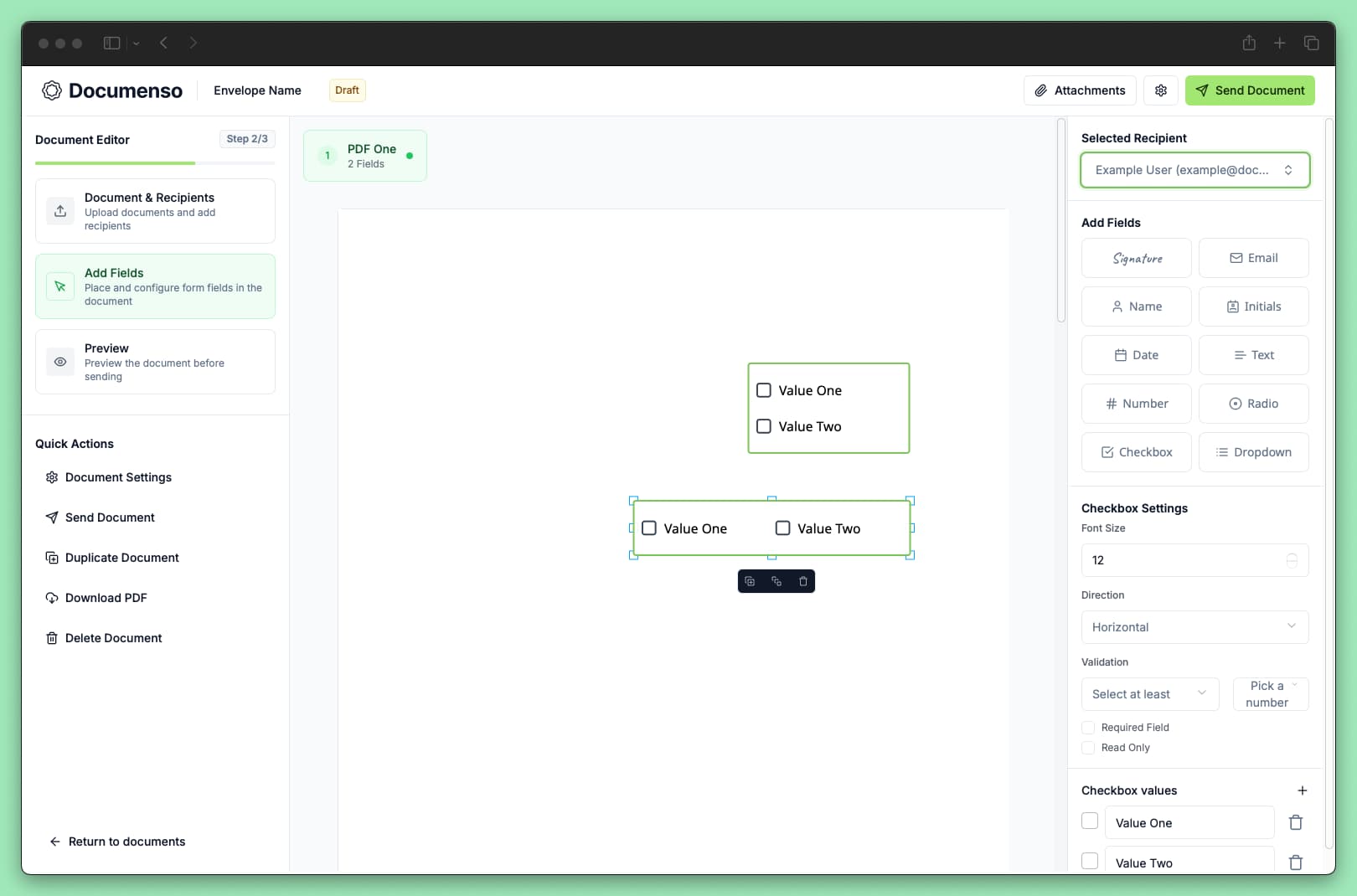Select the Preview step in Document Editor

155,362
